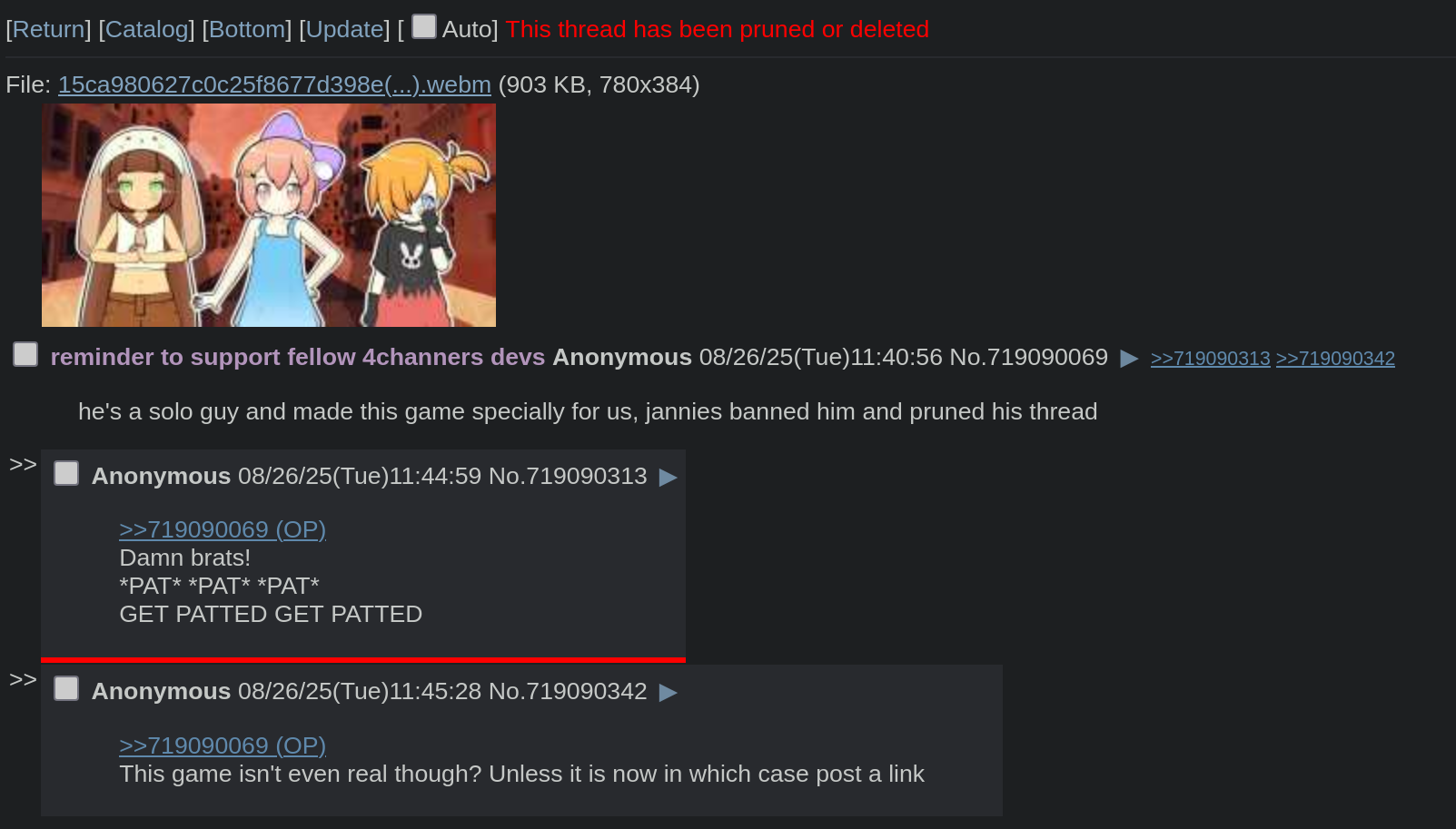This screenshot has height=829, width=1456.
Task: Follow backlink >>719090313 in OP header
Action: pos(1210,359)
